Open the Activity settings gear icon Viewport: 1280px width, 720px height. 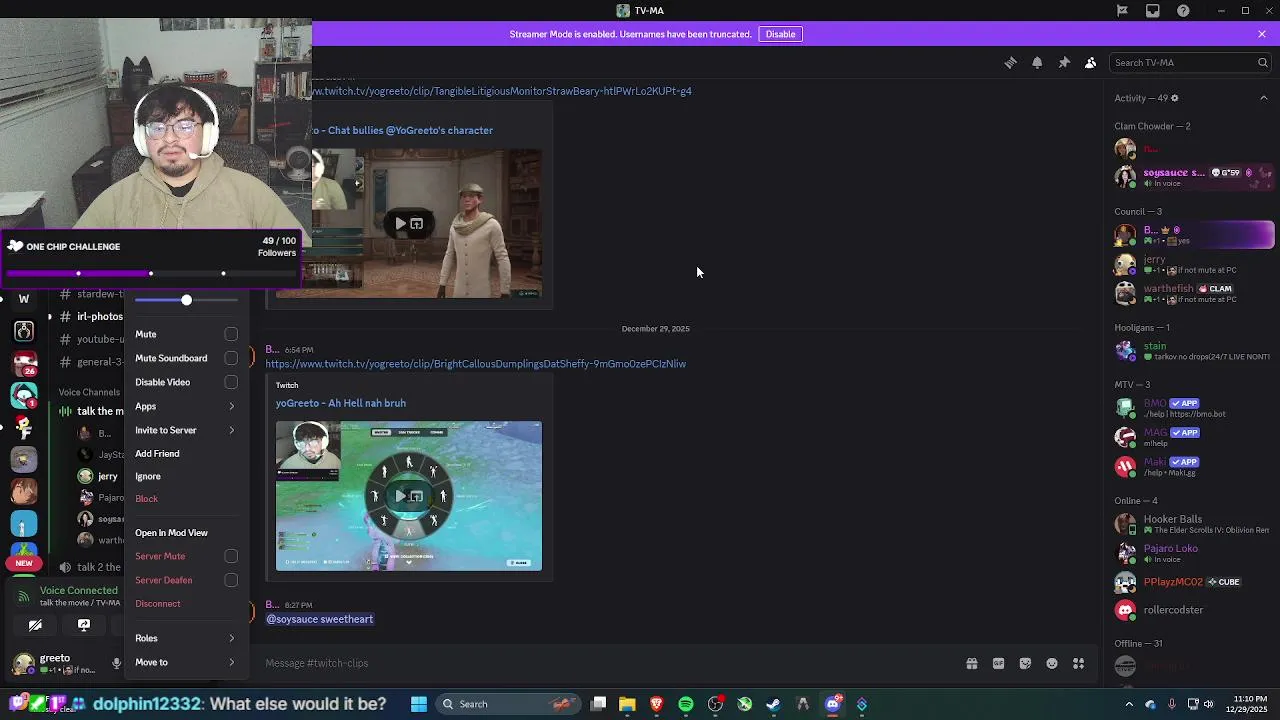click(1174, 98)
